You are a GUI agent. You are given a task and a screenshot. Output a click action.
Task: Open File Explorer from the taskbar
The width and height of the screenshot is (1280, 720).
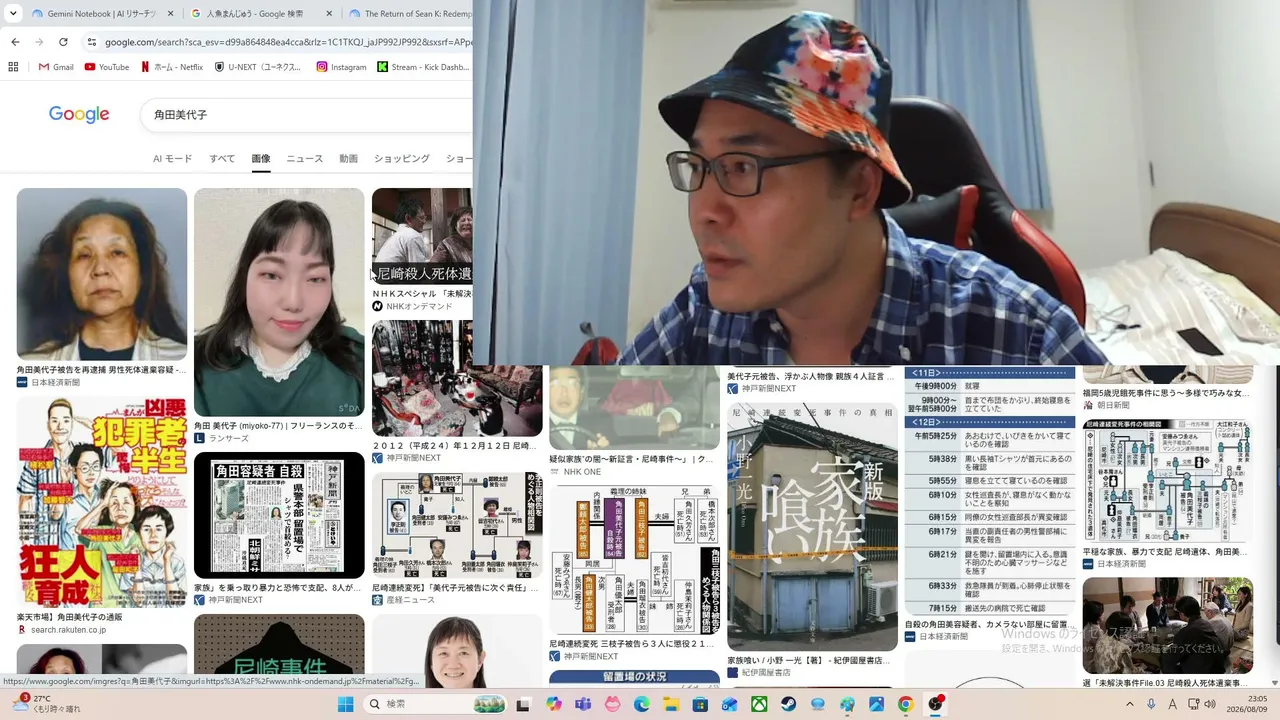pyautogui.click(x=671, y=704)
